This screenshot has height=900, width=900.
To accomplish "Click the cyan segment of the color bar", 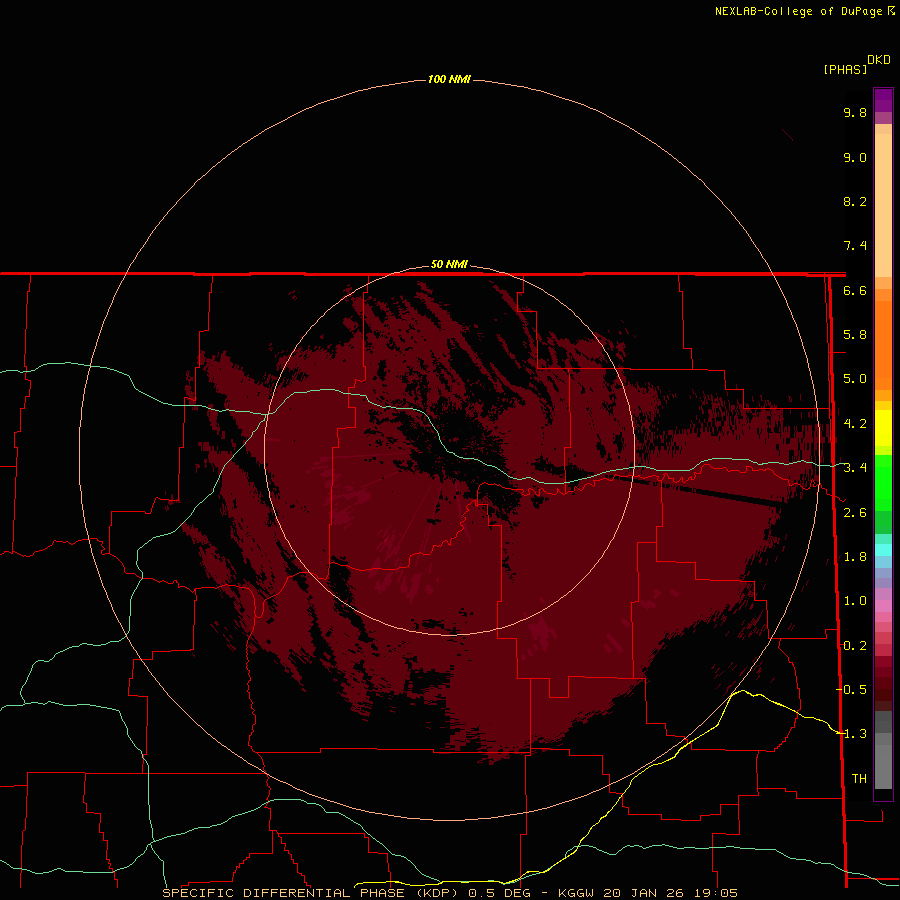I will pyautogui.click(x=883, y=550).
